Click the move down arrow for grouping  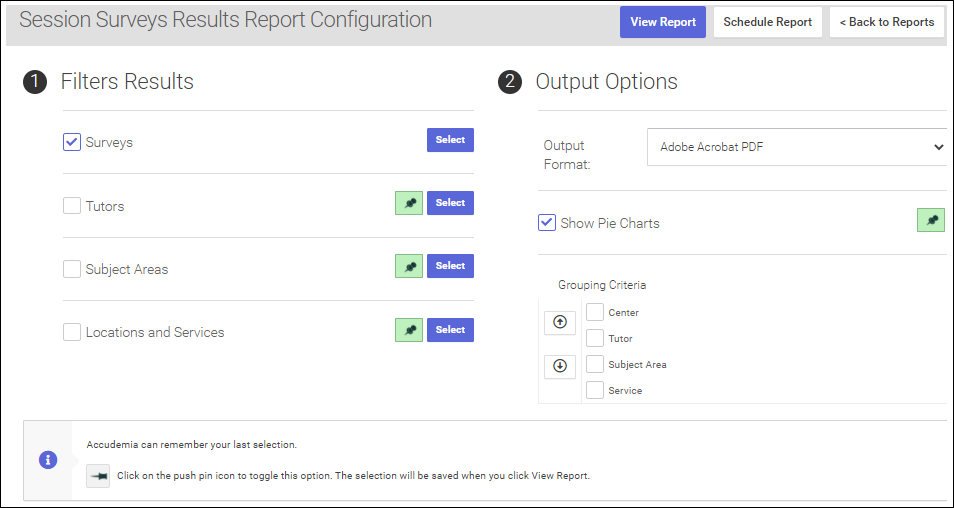click(x=560, y=366)
